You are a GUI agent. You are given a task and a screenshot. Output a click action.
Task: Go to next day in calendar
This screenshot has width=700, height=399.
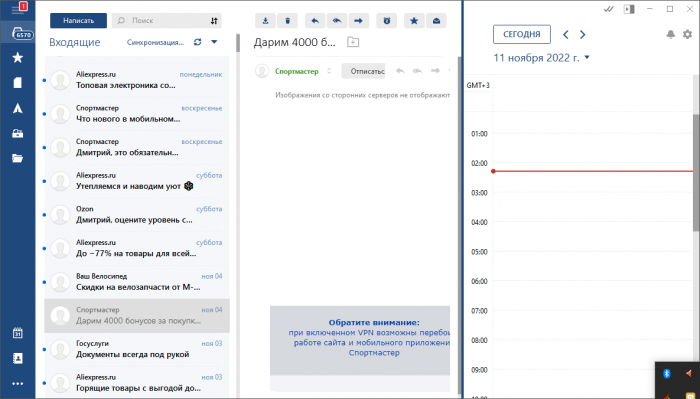583,34
